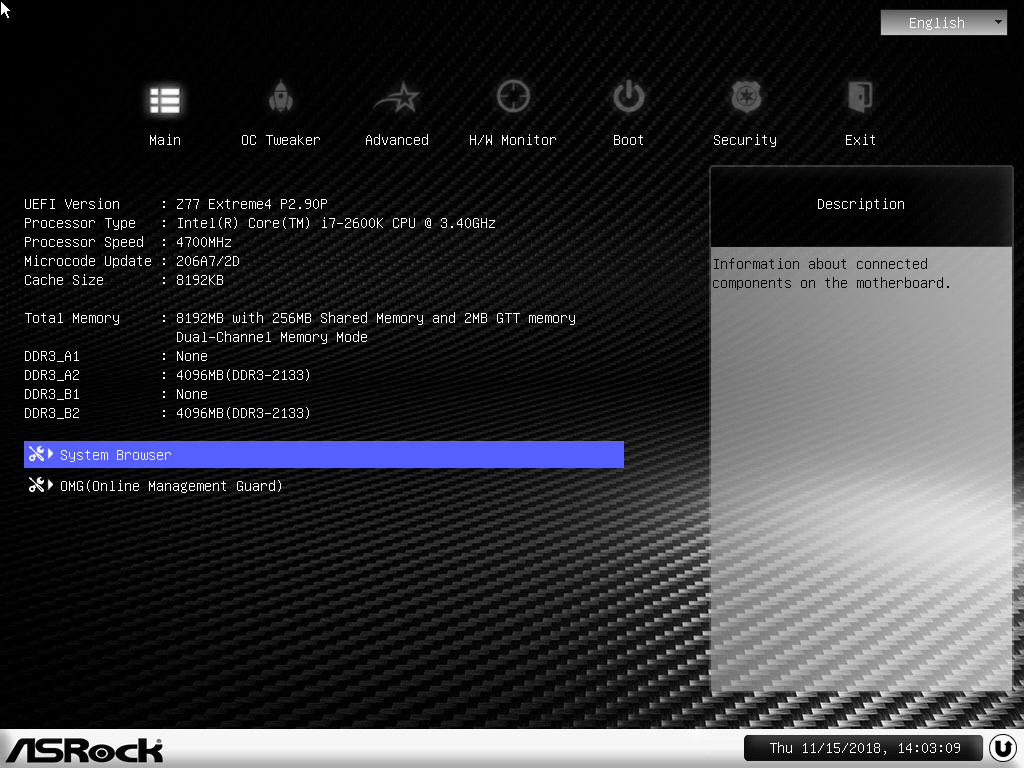Click the OC Tweaker rocket icon
Viewport: 1024px width, 768px height.
281,97
